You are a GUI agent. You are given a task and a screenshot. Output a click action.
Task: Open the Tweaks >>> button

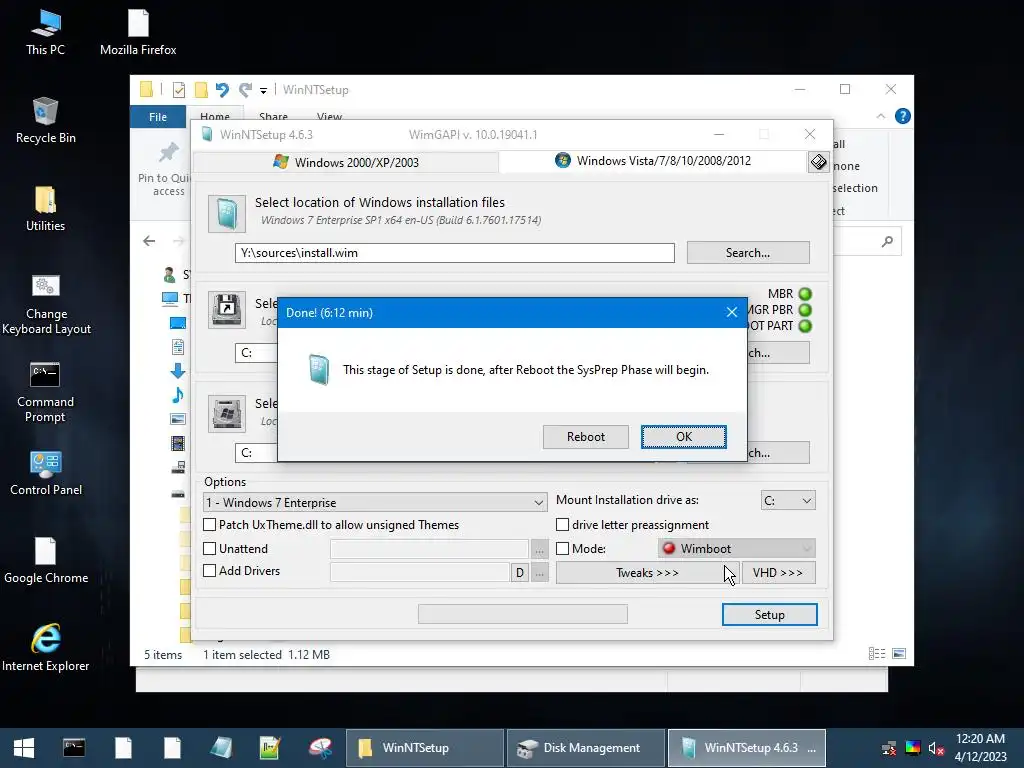[x=647, y=573]
